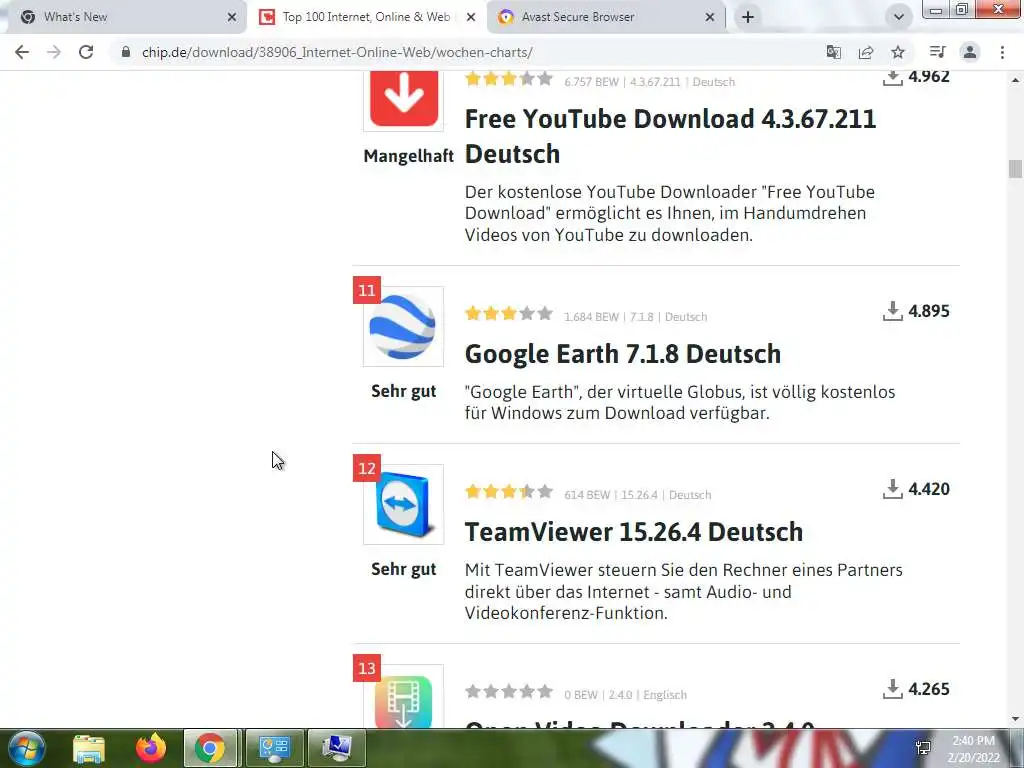This screenshot has height=768, width=1024.
Task: Open the media controls icon
Action: 937,52
